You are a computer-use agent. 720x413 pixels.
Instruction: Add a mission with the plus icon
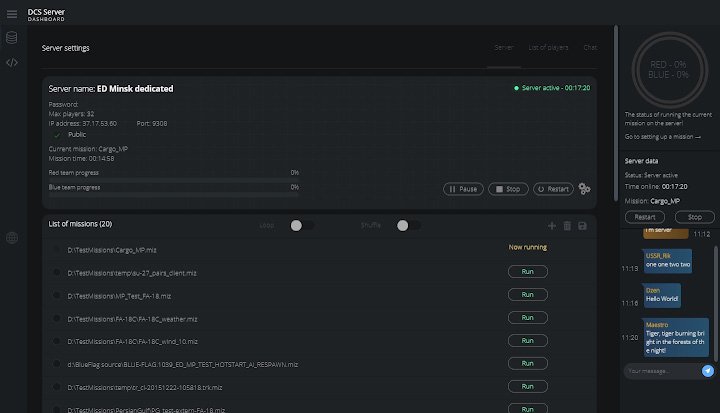pos(551,226)
